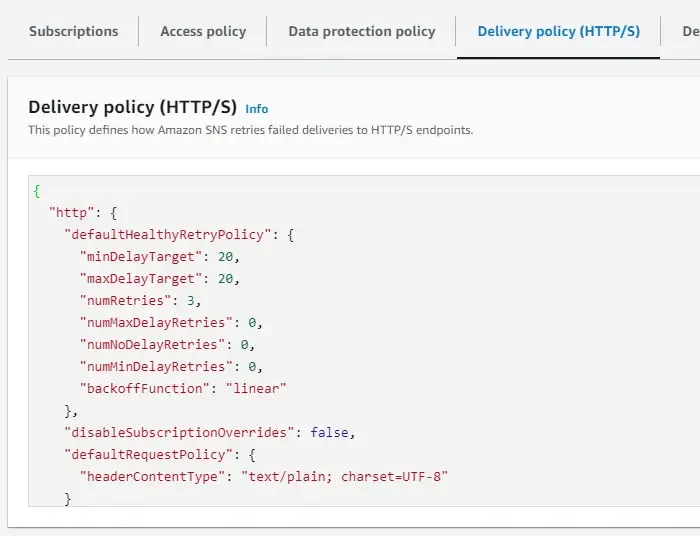Click the policy description text about retries

click(250, 130)
